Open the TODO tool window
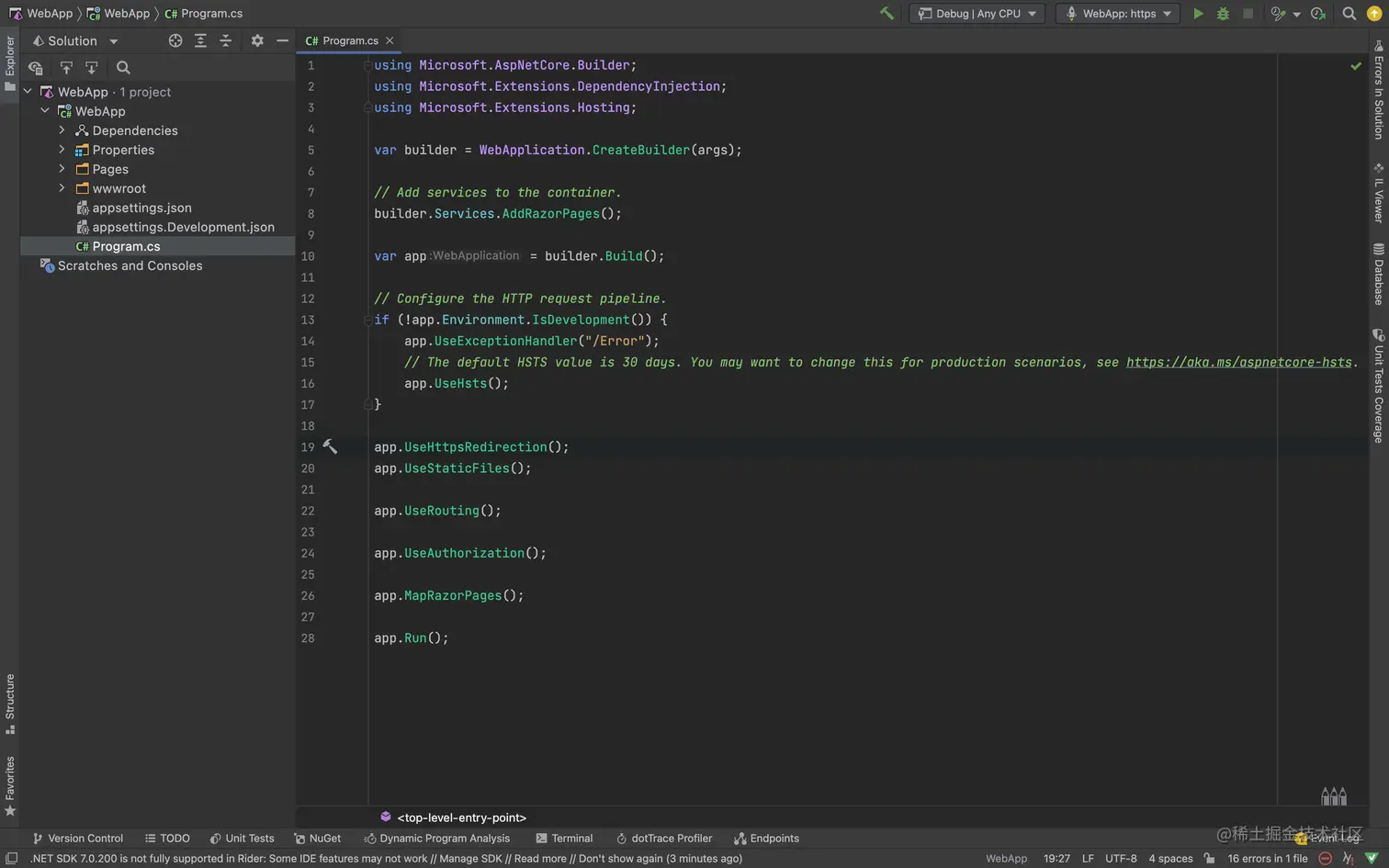Viewport: 1389px width, 868px height. (x=167, y=838)
